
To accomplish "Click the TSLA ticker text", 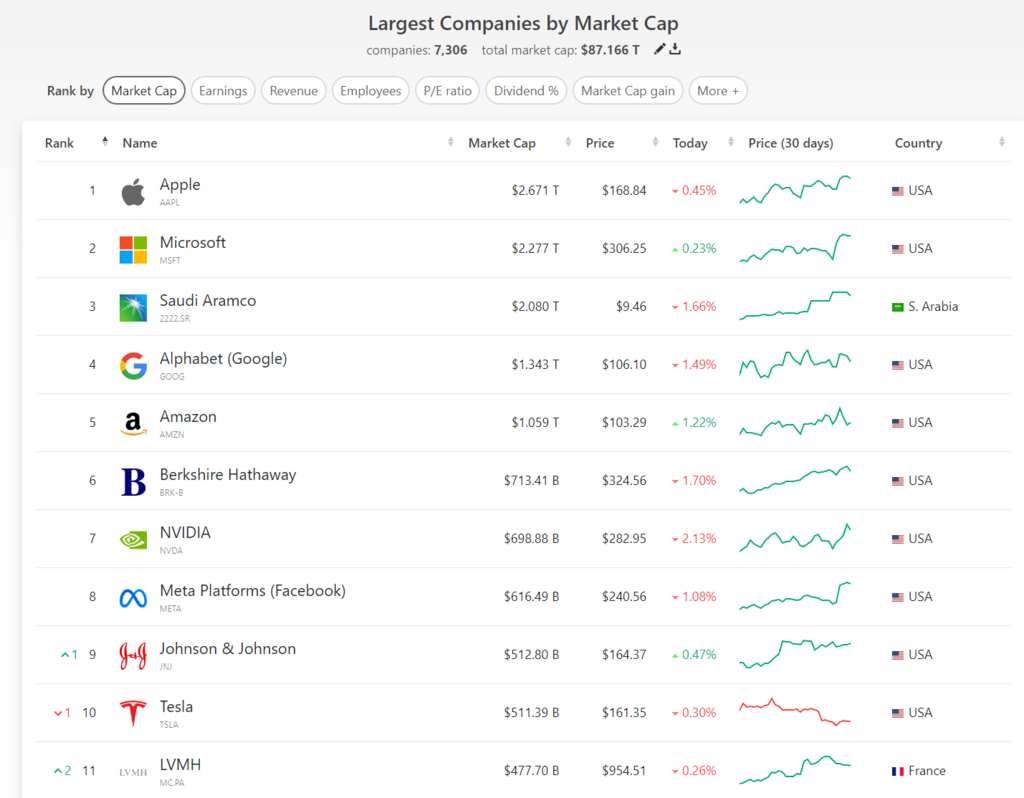I will click(x=169, y=725).
